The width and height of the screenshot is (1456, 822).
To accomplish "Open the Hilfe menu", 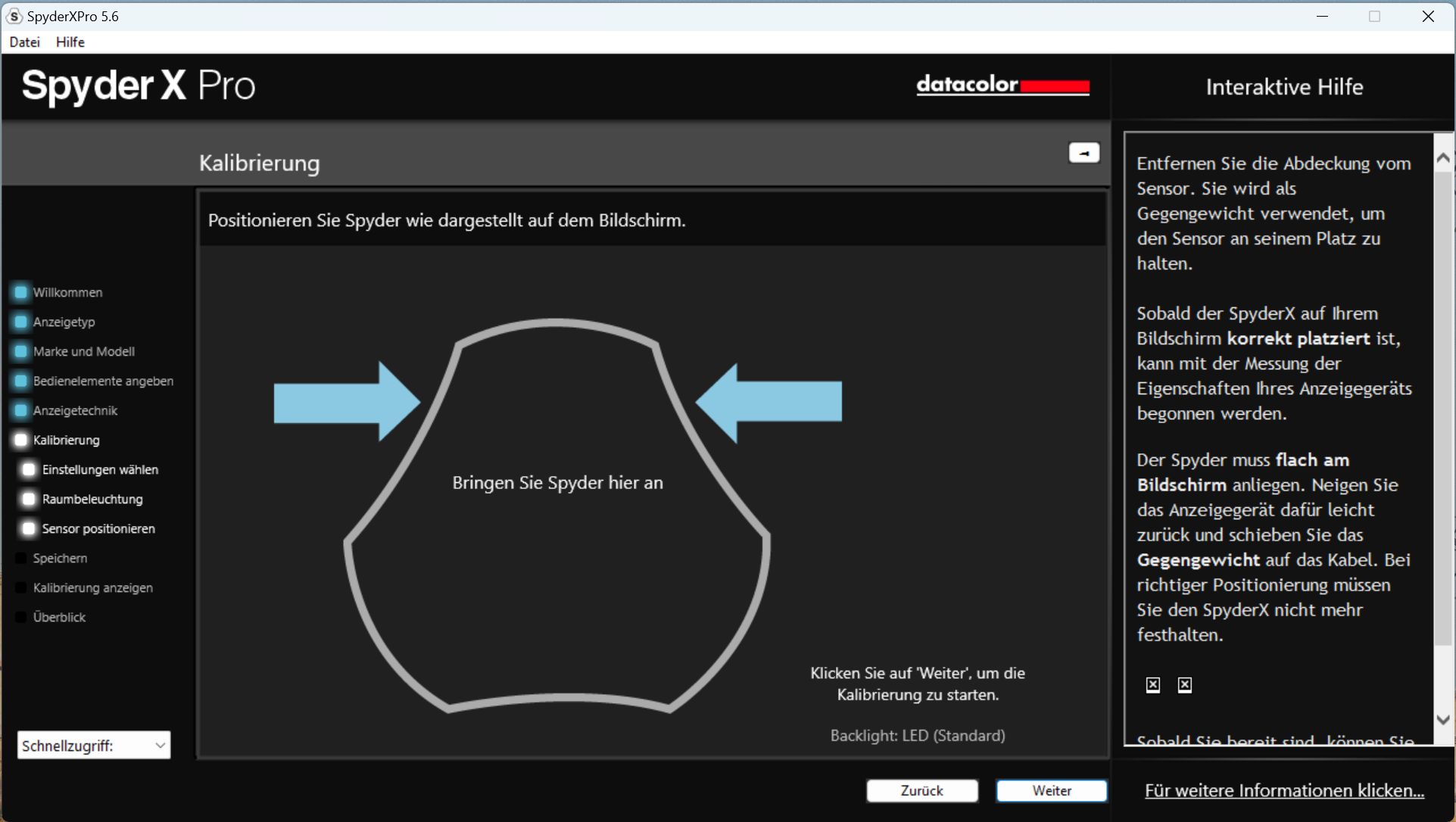I will (70, 42).
